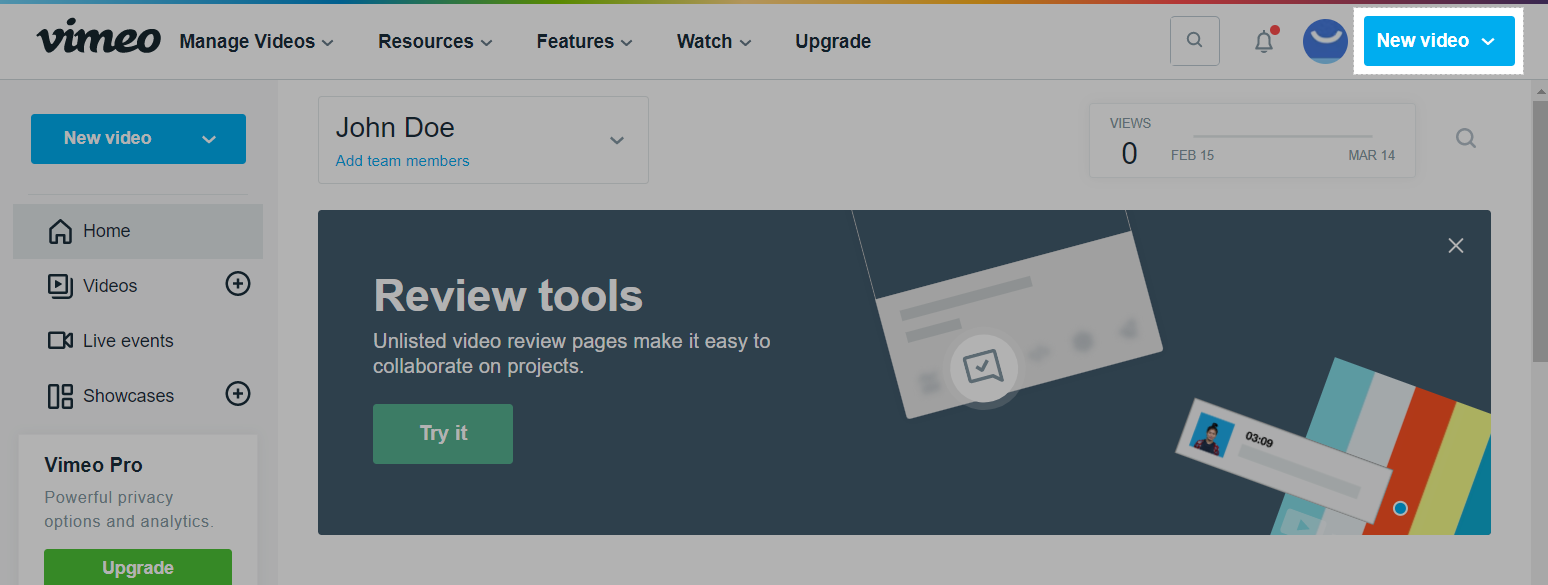The width and height of the screenshot is (1548, 585).
Task: Click the search magnifier beside the views panel
Action: click(x=1466, y=139)
